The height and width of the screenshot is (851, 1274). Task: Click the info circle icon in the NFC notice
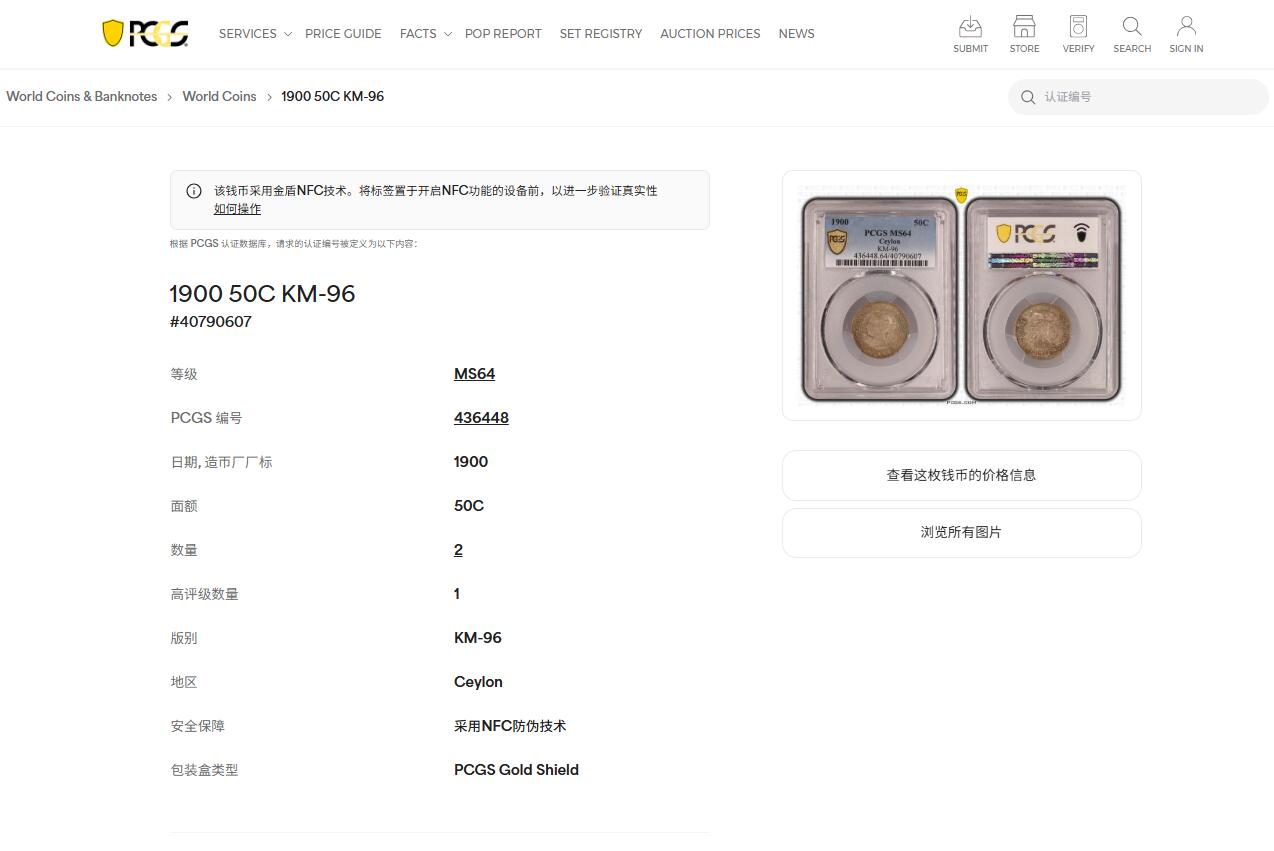pyautogui.click(x=193, y=190)
